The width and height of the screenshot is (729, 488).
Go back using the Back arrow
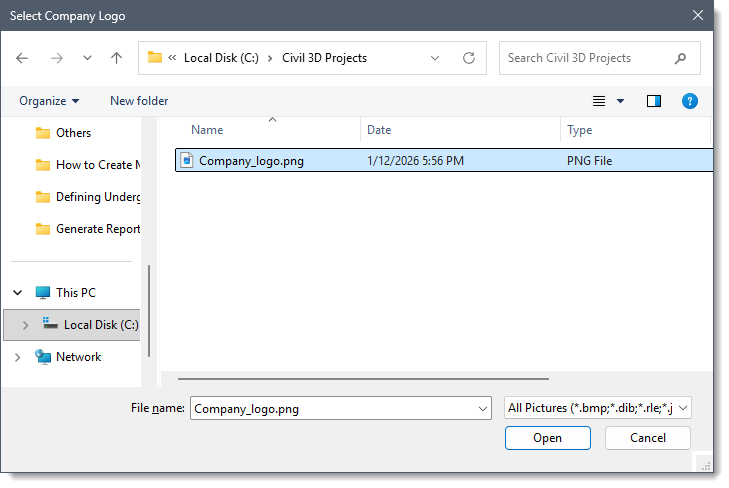[22, 58]
